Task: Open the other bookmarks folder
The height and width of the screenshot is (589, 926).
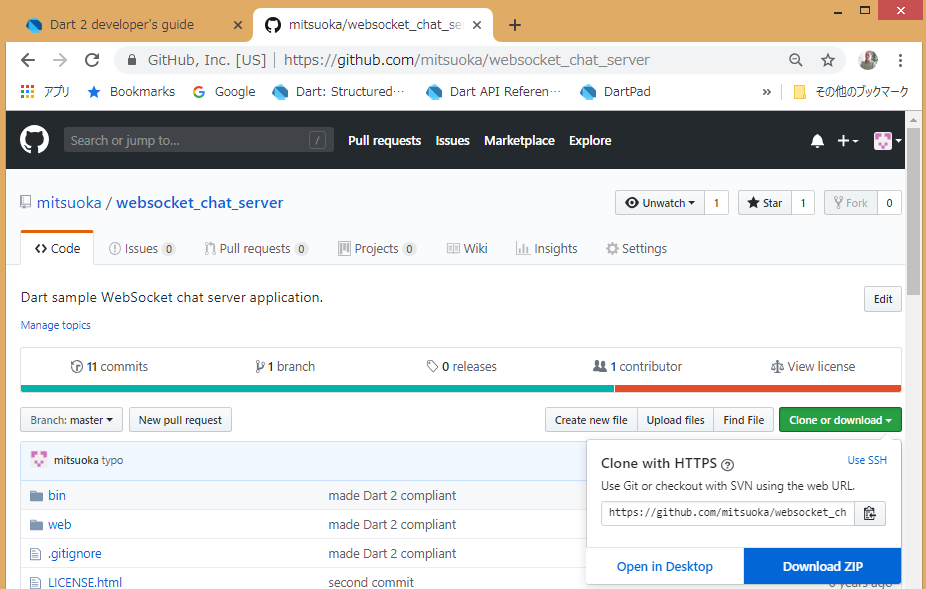Action: (851, 92)
